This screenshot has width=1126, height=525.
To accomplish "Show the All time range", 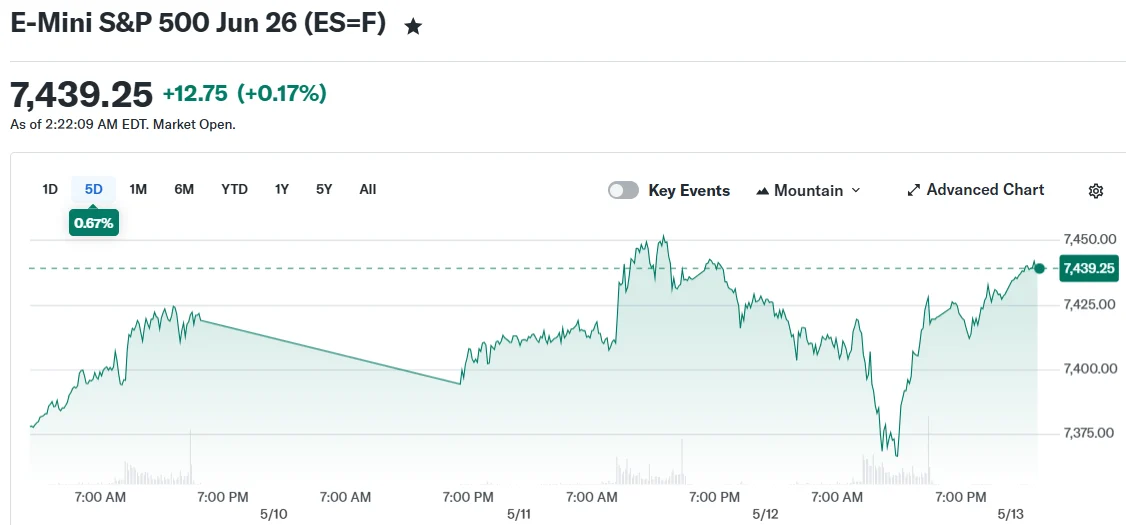I will (x=368, y=190).
